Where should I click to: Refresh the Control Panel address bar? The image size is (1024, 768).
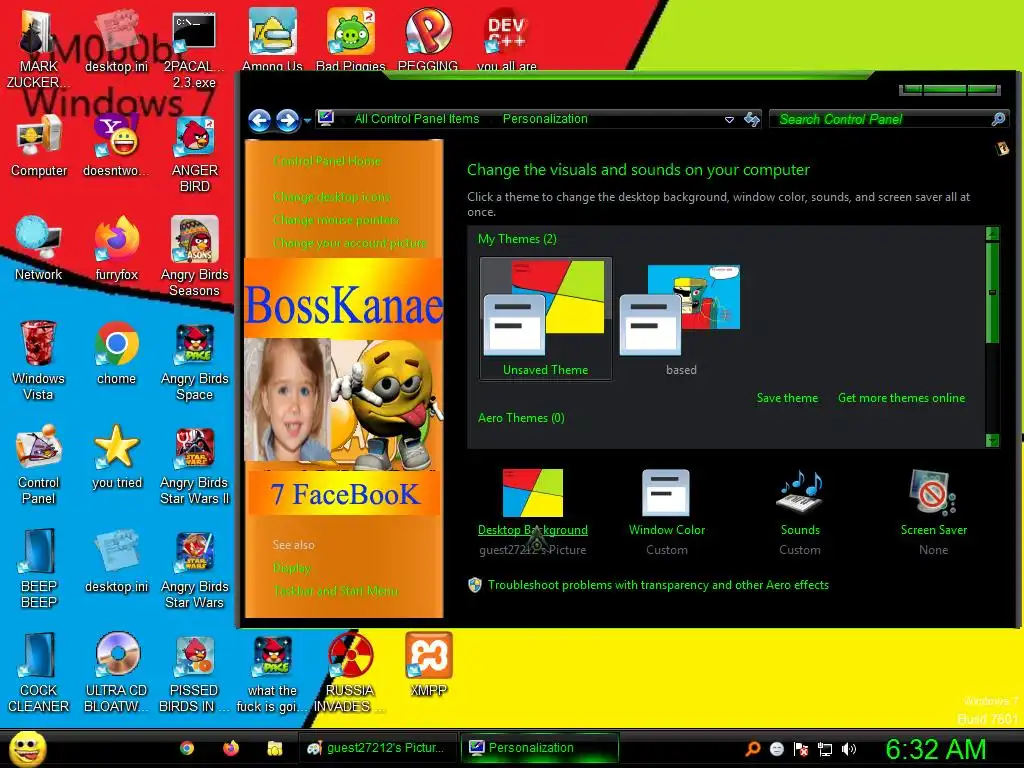click(x=752, y=119)
